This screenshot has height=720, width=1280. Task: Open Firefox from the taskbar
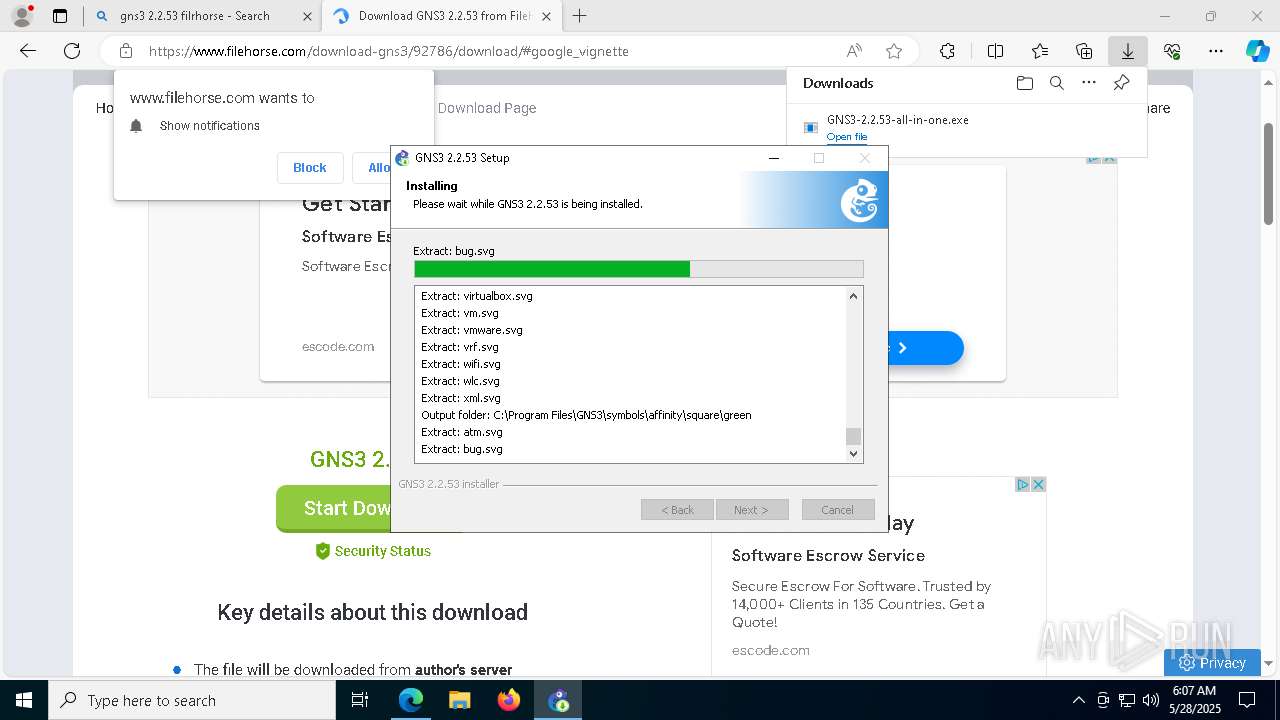coord(509,700)
